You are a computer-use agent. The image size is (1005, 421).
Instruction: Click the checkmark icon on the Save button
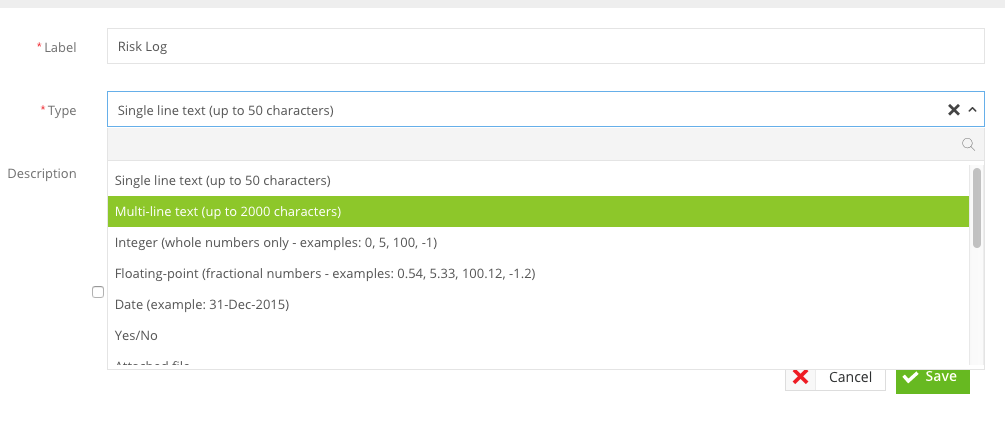click(910, 377)
